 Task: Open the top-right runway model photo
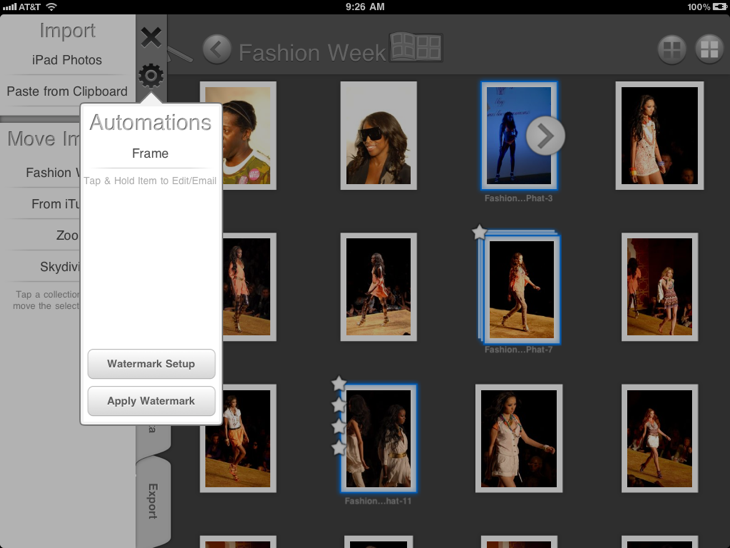coord(658,135)
